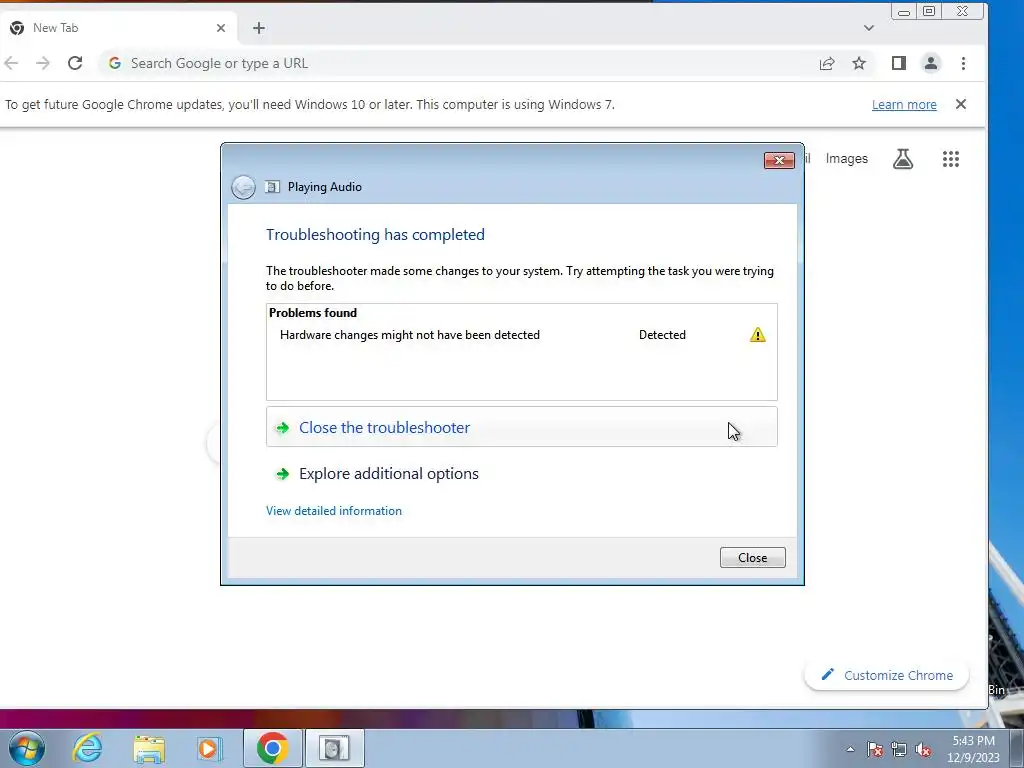Screen dimensions: 1024x768
Task: Open the Chrome profile avatar
Action: point(931,63)
